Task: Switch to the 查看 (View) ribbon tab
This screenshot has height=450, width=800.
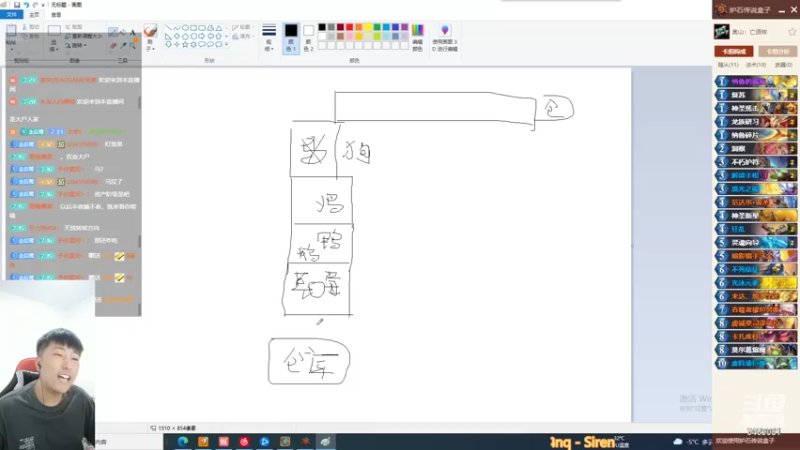Action: (56, 15)
